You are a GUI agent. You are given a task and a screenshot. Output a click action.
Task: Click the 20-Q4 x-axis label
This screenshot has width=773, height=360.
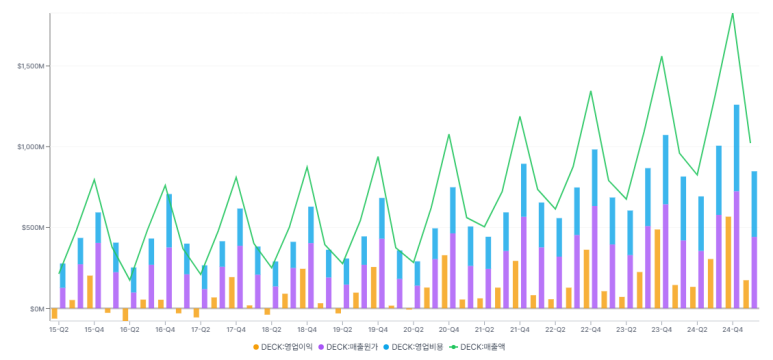point(449,329)
